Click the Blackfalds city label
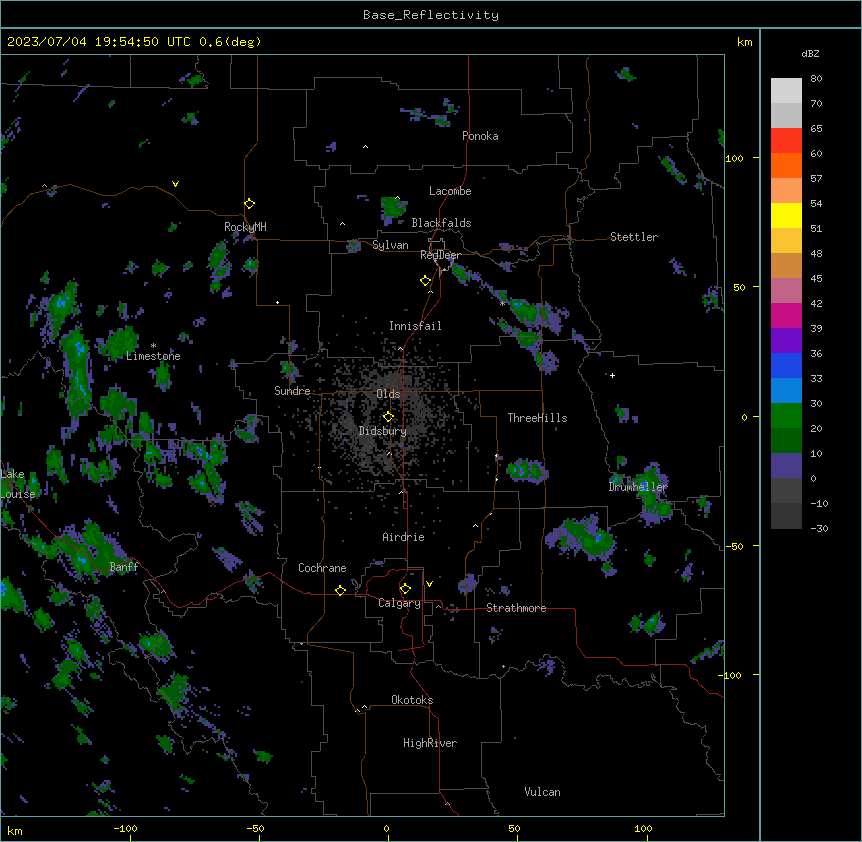This screenshot has height=842, width=862. (x=441, y=223)
